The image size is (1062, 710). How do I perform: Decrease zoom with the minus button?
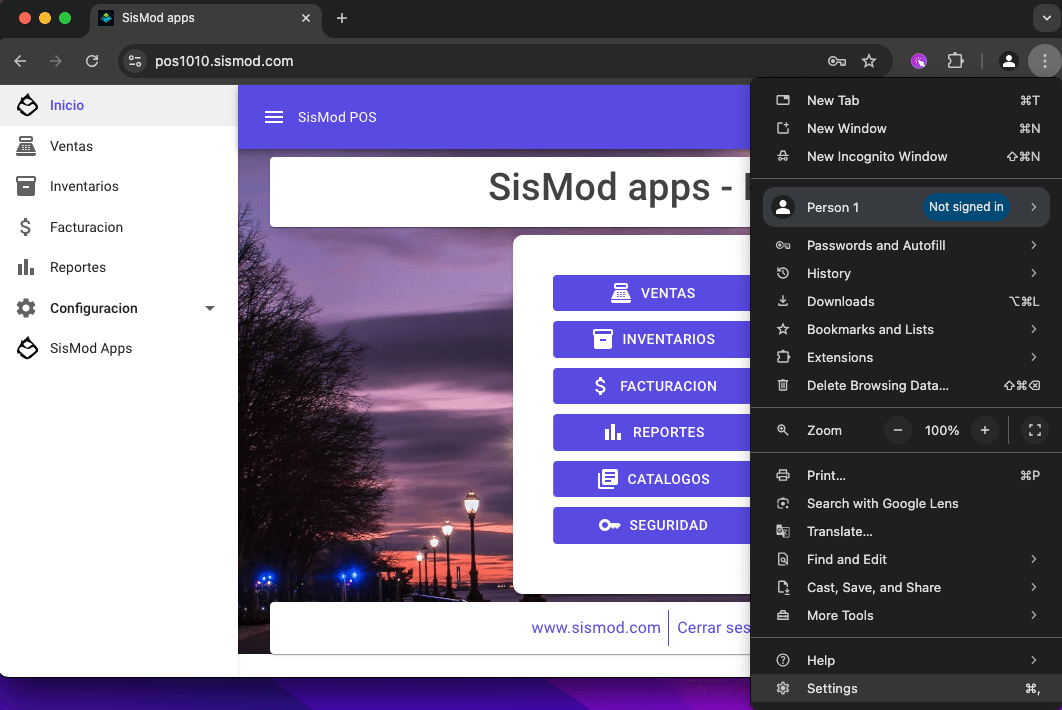[x=897, y=430]
